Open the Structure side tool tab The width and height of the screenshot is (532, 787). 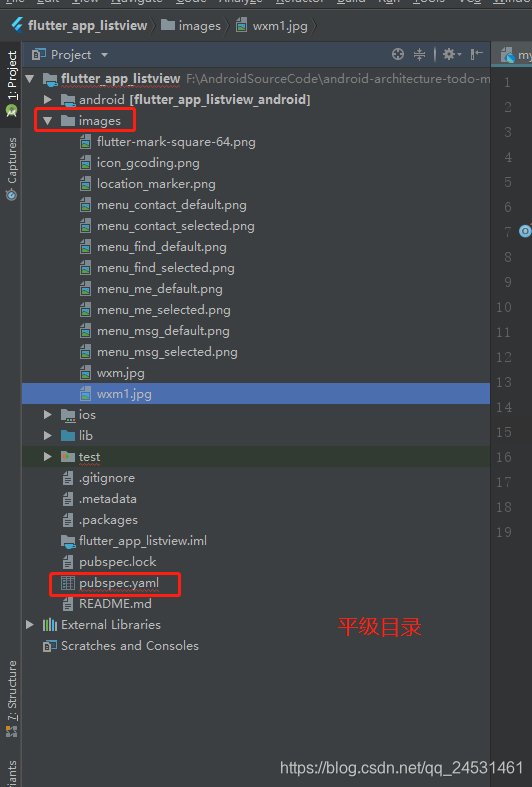[12, 699]
